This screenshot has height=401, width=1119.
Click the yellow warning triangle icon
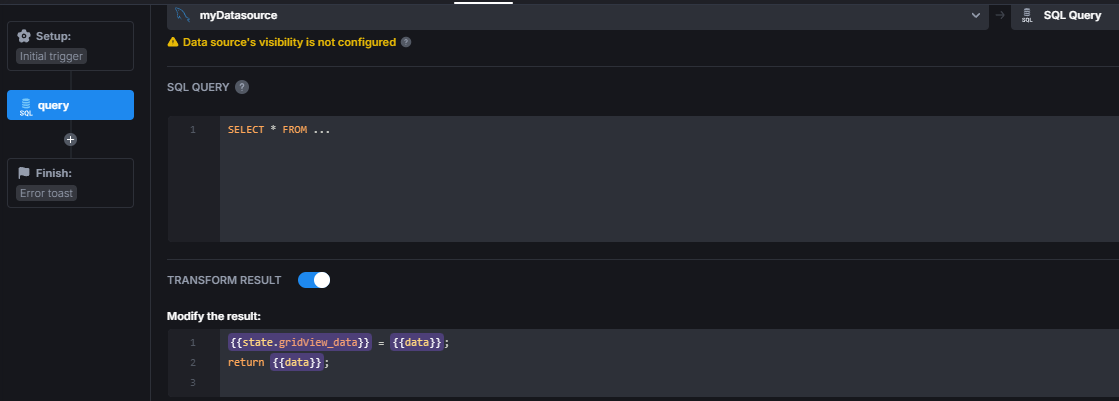(x=173, y=42)
